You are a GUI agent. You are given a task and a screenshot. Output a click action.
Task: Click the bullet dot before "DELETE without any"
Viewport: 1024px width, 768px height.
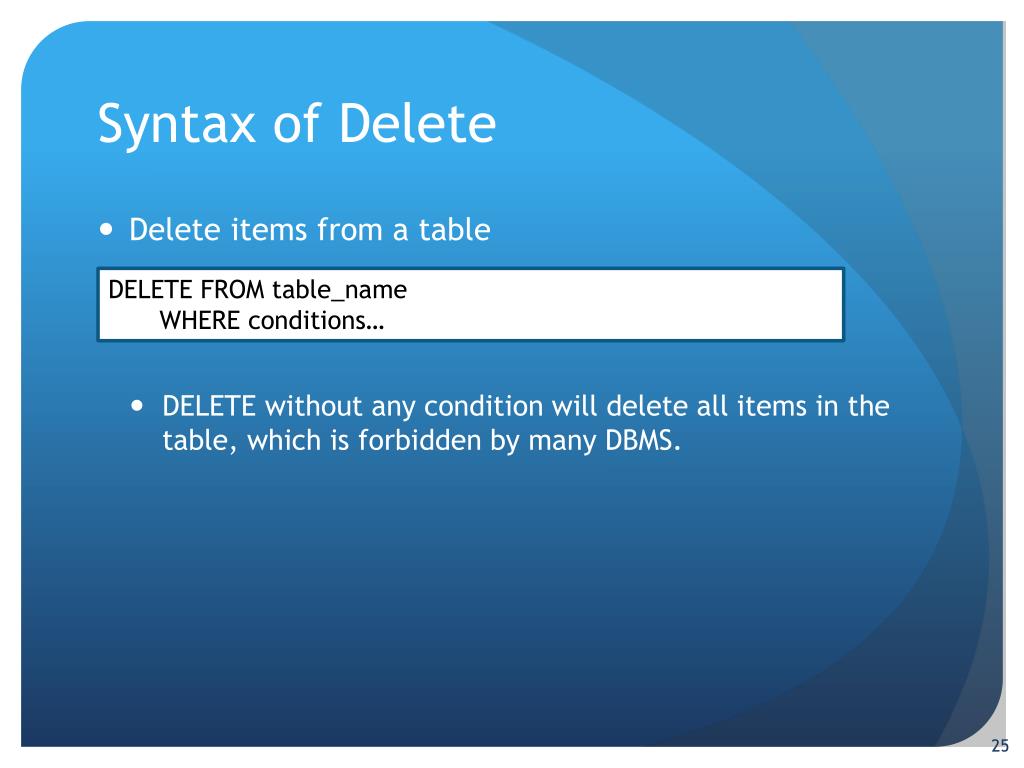136,406
